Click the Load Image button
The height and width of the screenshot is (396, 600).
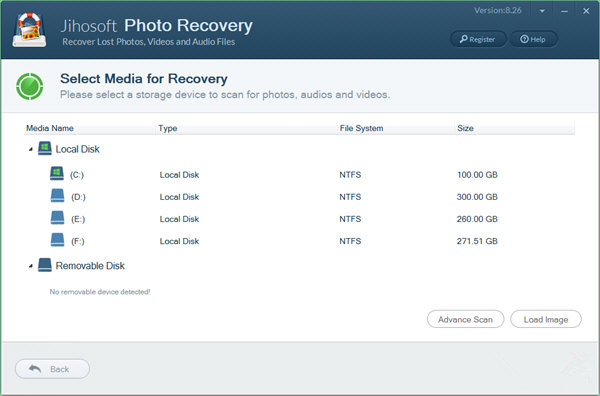(x=546, y=319)
